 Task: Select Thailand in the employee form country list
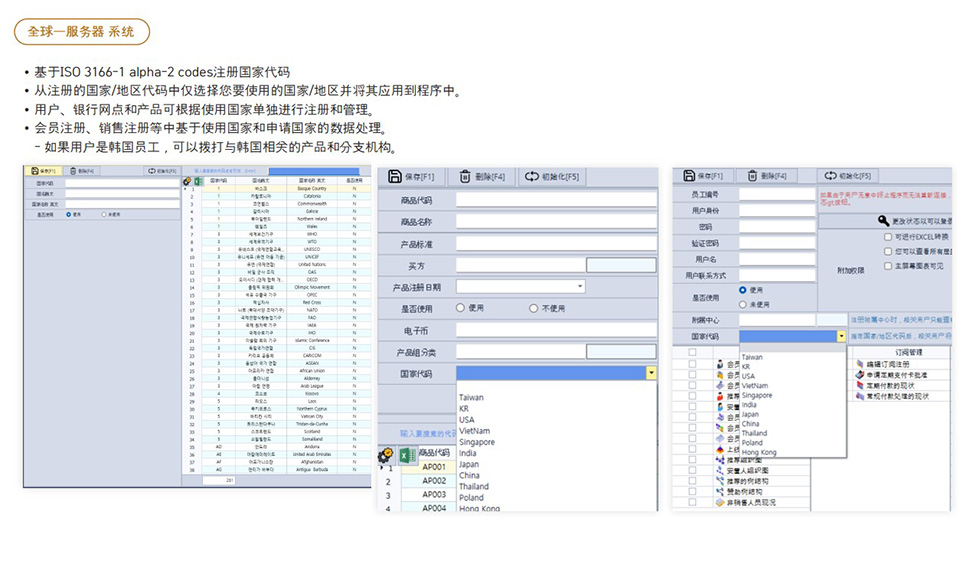756,433
